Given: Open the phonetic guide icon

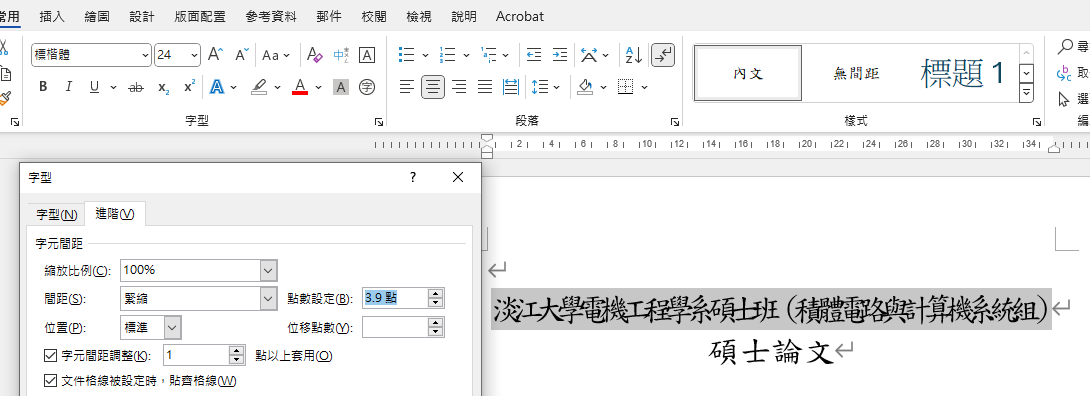Looking at the screenshot, I should pyautogui.click(x=341, y=55).
